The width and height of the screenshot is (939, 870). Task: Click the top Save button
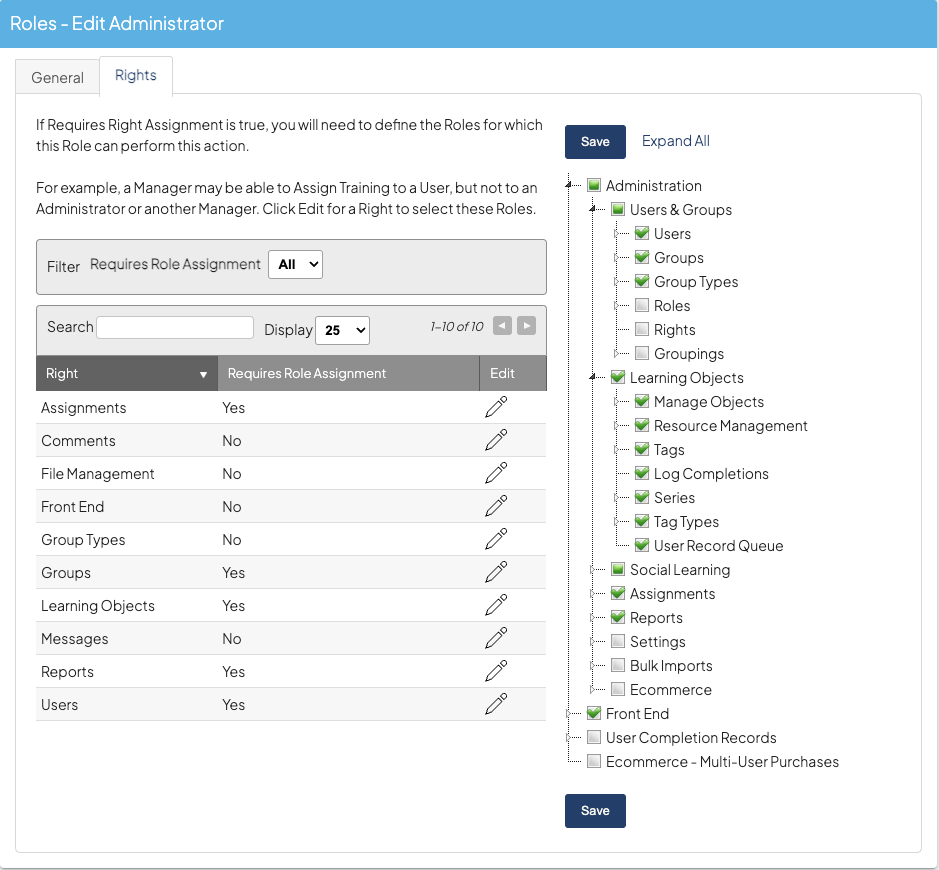595,142
